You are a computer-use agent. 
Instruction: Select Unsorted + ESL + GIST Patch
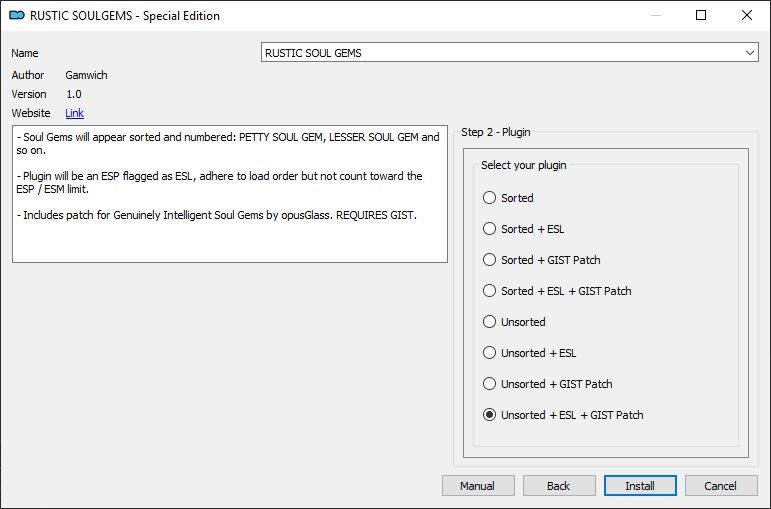(x=563, y=415)
